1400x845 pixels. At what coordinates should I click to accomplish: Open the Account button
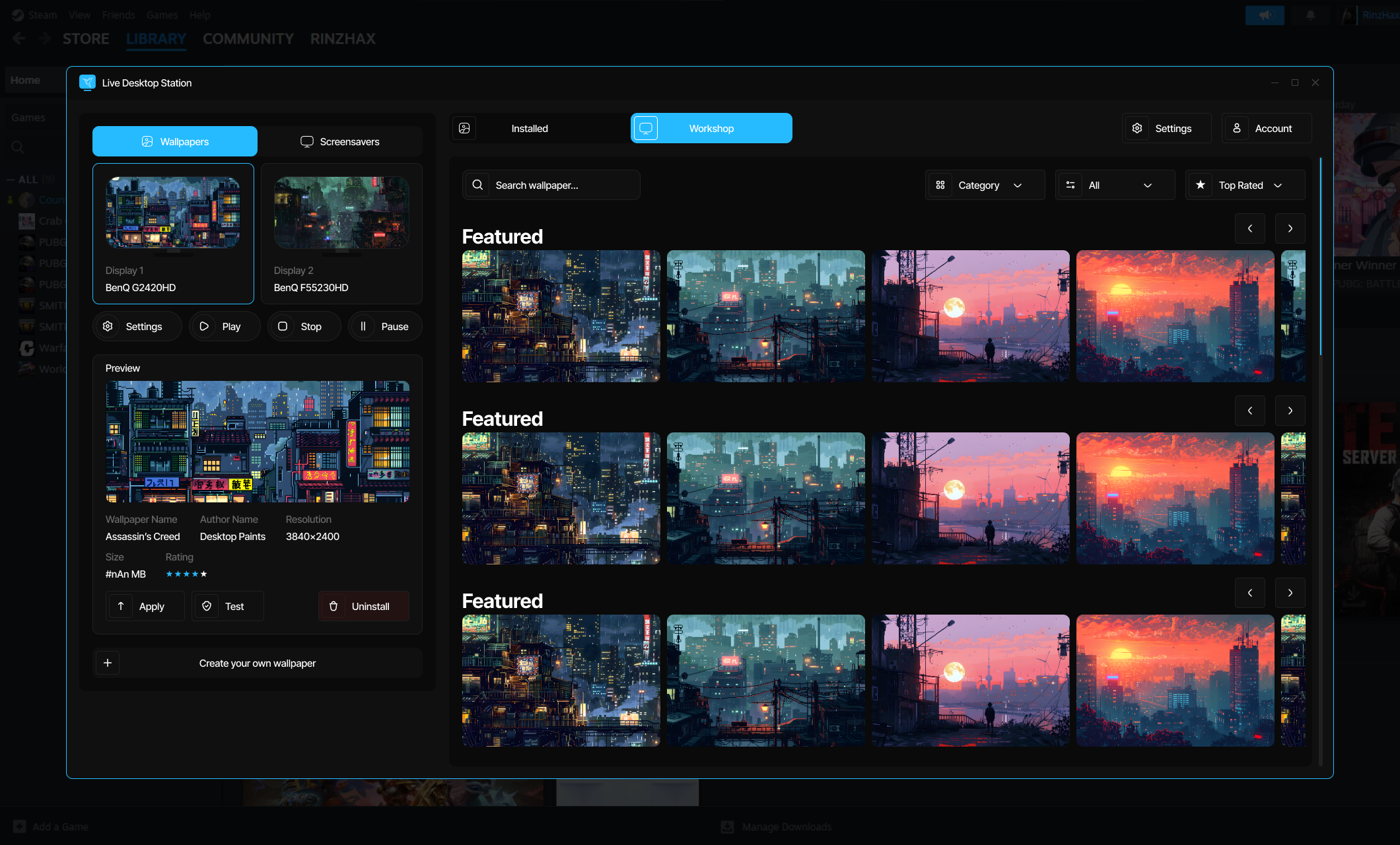pos(1267,128)
